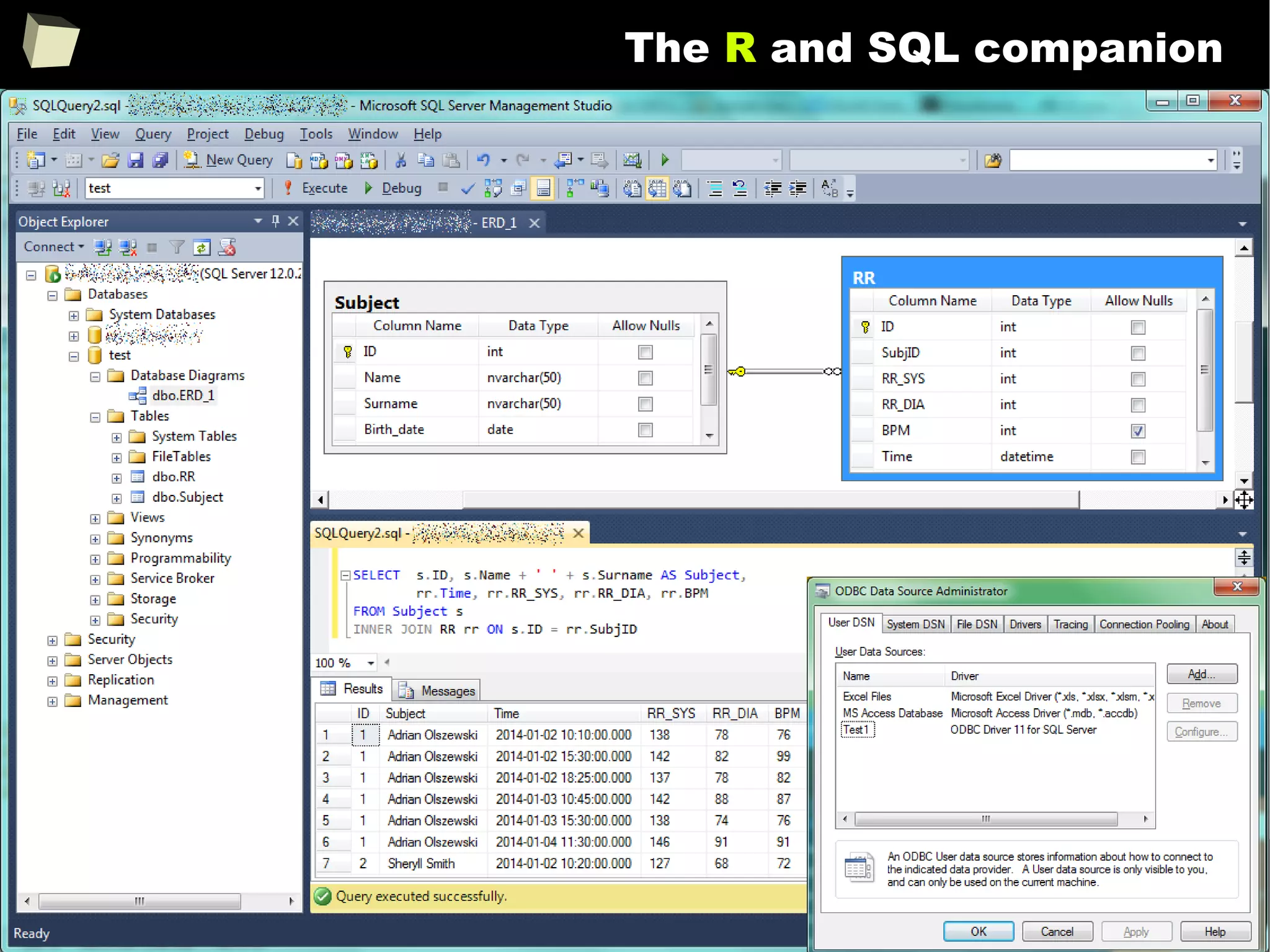Click the Database Engine Query icon
The width and height of the screenshot is (1270, 952).
pos(294,161)
